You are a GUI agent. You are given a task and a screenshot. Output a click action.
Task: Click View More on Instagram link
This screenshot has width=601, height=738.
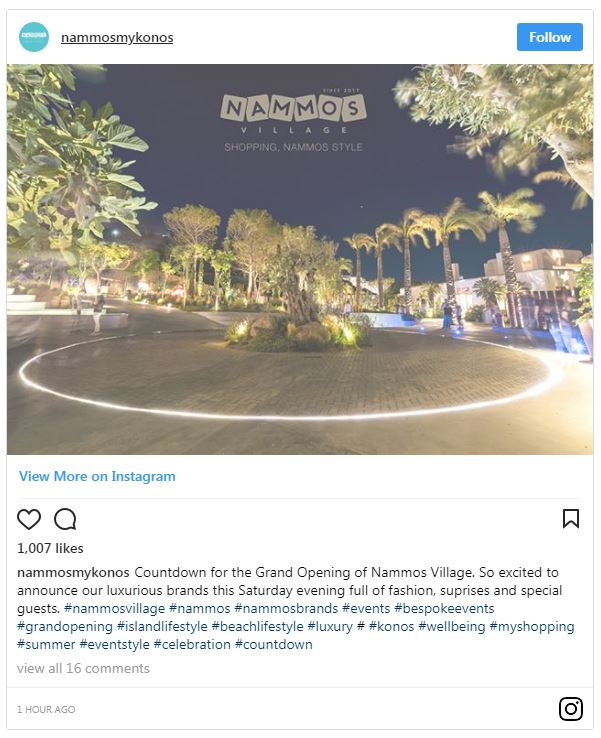[97, 476]
